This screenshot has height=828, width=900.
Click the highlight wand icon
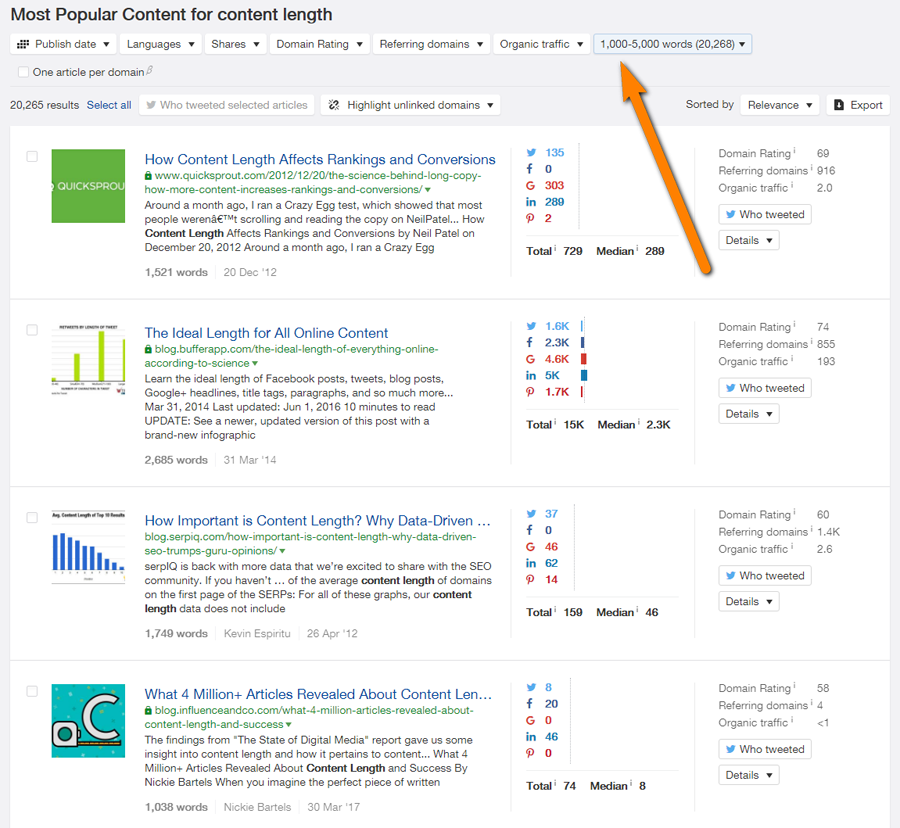tap(333, 105)
